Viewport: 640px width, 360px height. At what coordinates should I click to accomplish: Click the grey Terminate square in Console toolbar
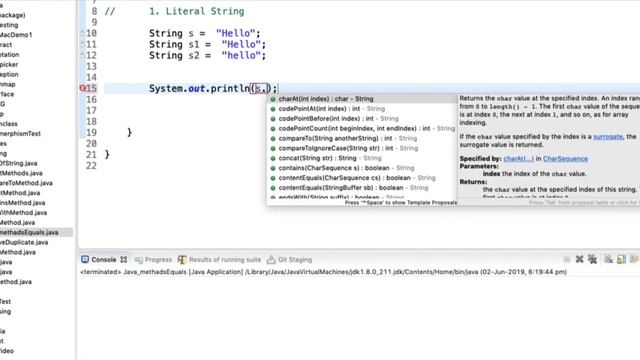567,260
